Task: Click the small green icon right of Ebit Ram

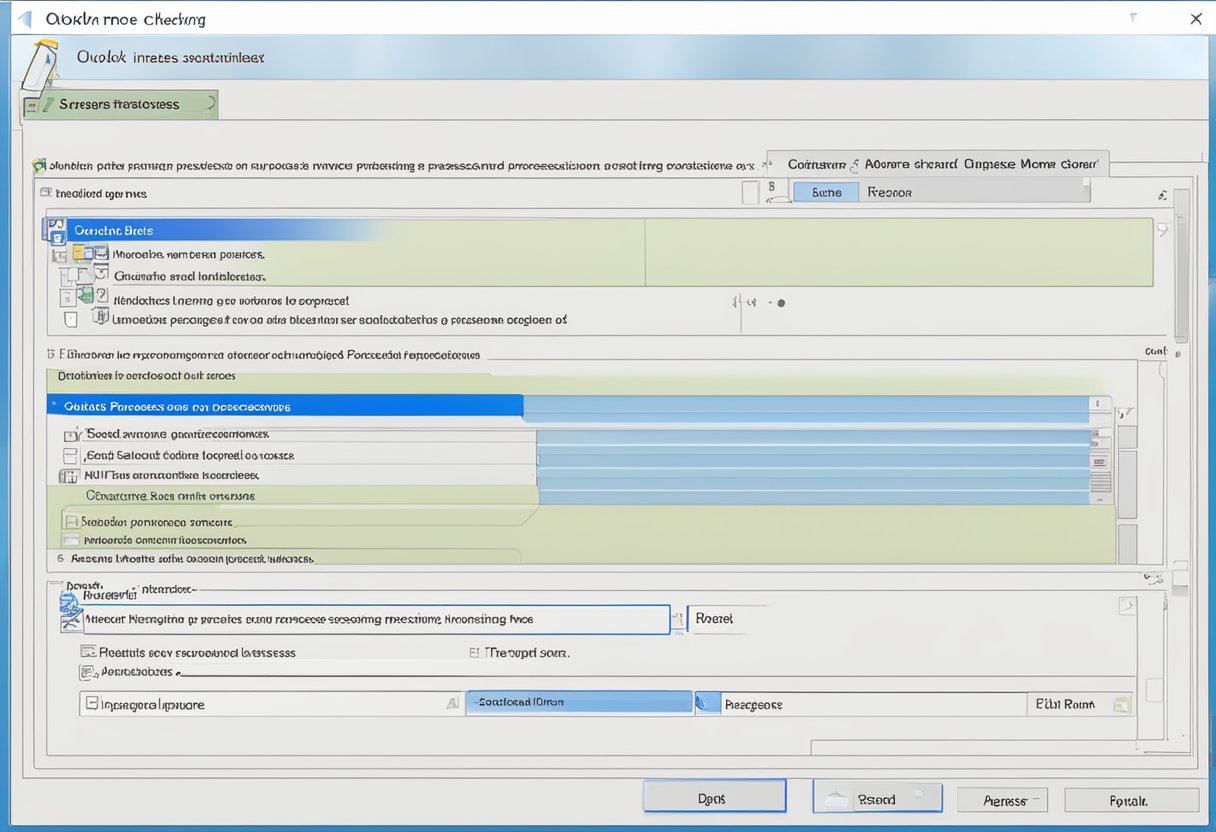Action: click(1120, 705)
